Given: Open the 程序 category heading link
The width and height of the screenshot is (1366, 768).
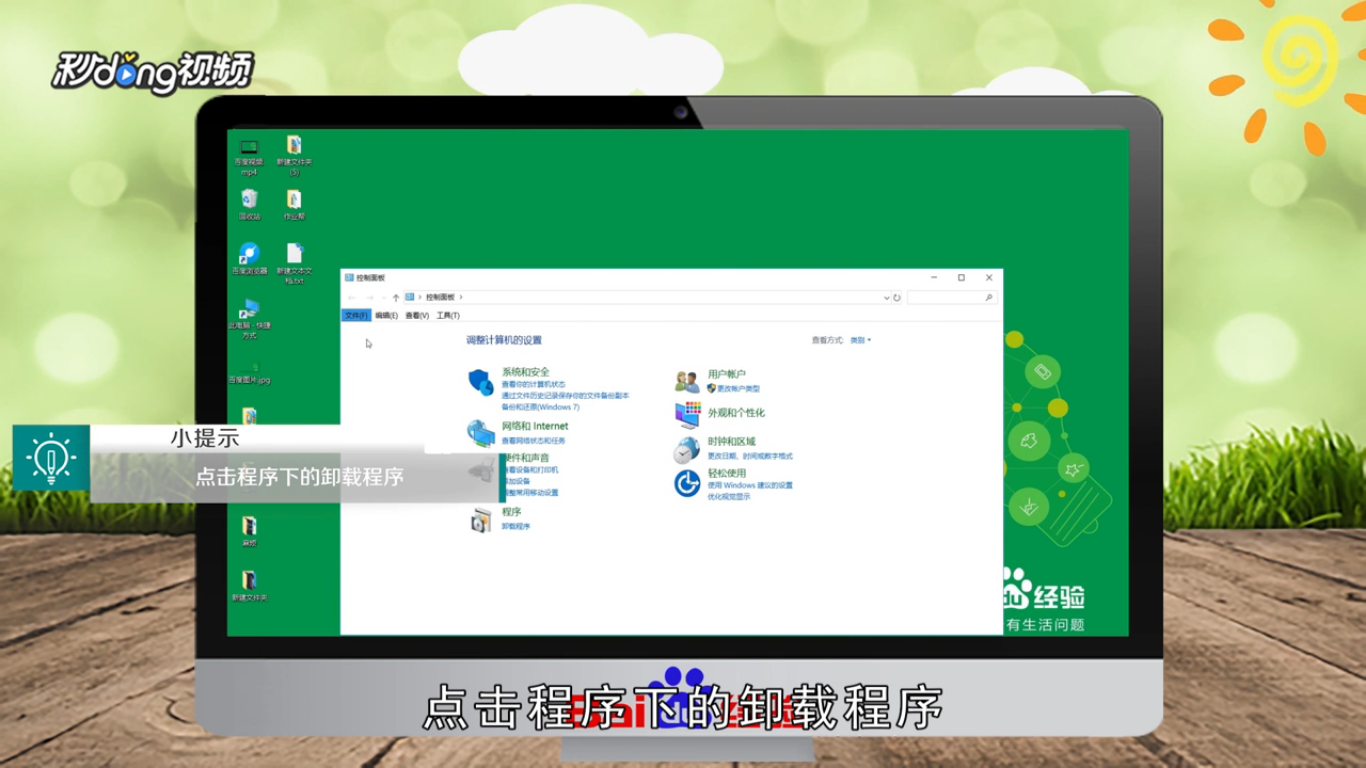Looking at the screenshot, I should [511, 512].
